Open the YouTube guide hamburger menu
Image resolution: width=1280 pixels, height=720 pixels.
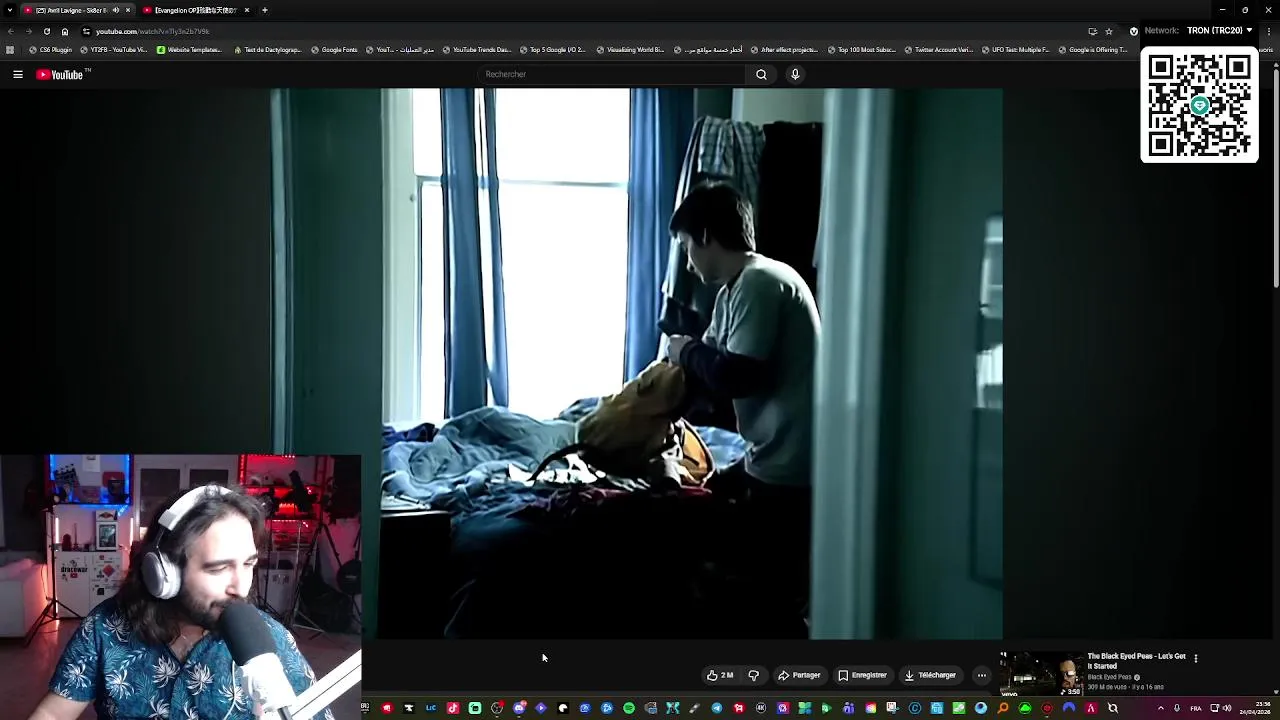click(x=17, y=74)
